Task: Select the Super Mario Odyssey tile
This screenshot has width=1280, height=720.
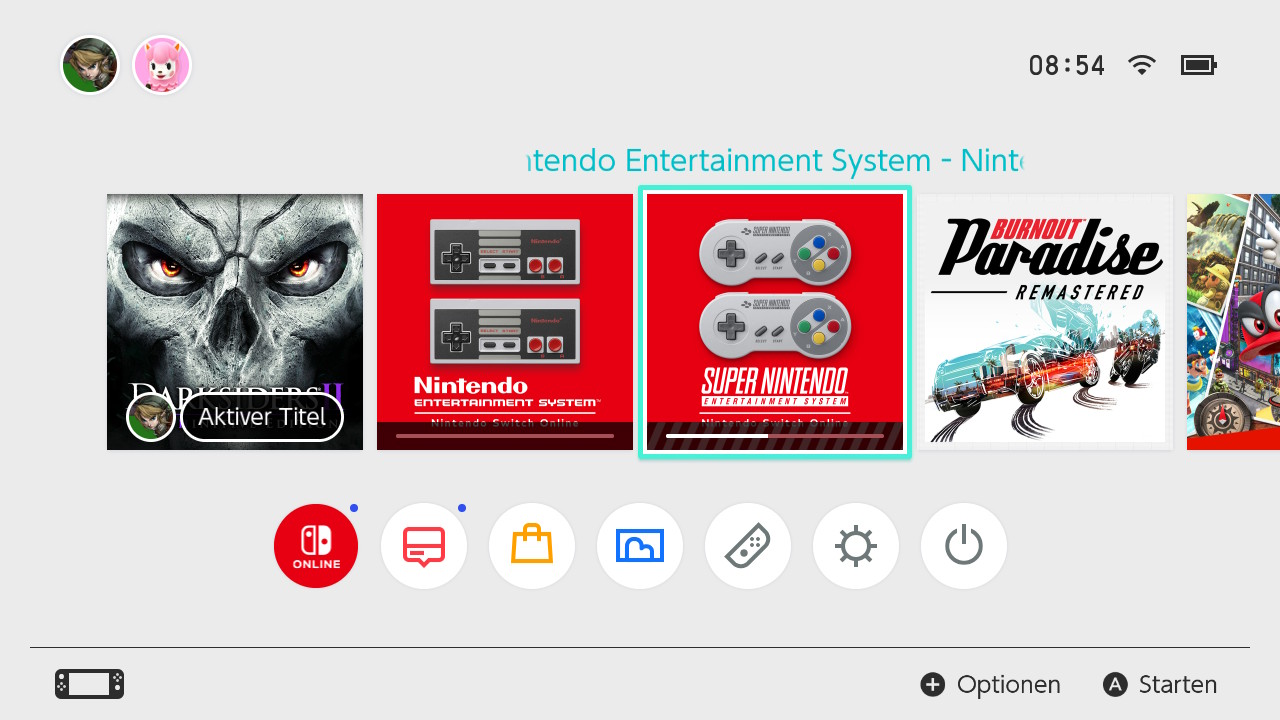Action: tap(1233, 322)
